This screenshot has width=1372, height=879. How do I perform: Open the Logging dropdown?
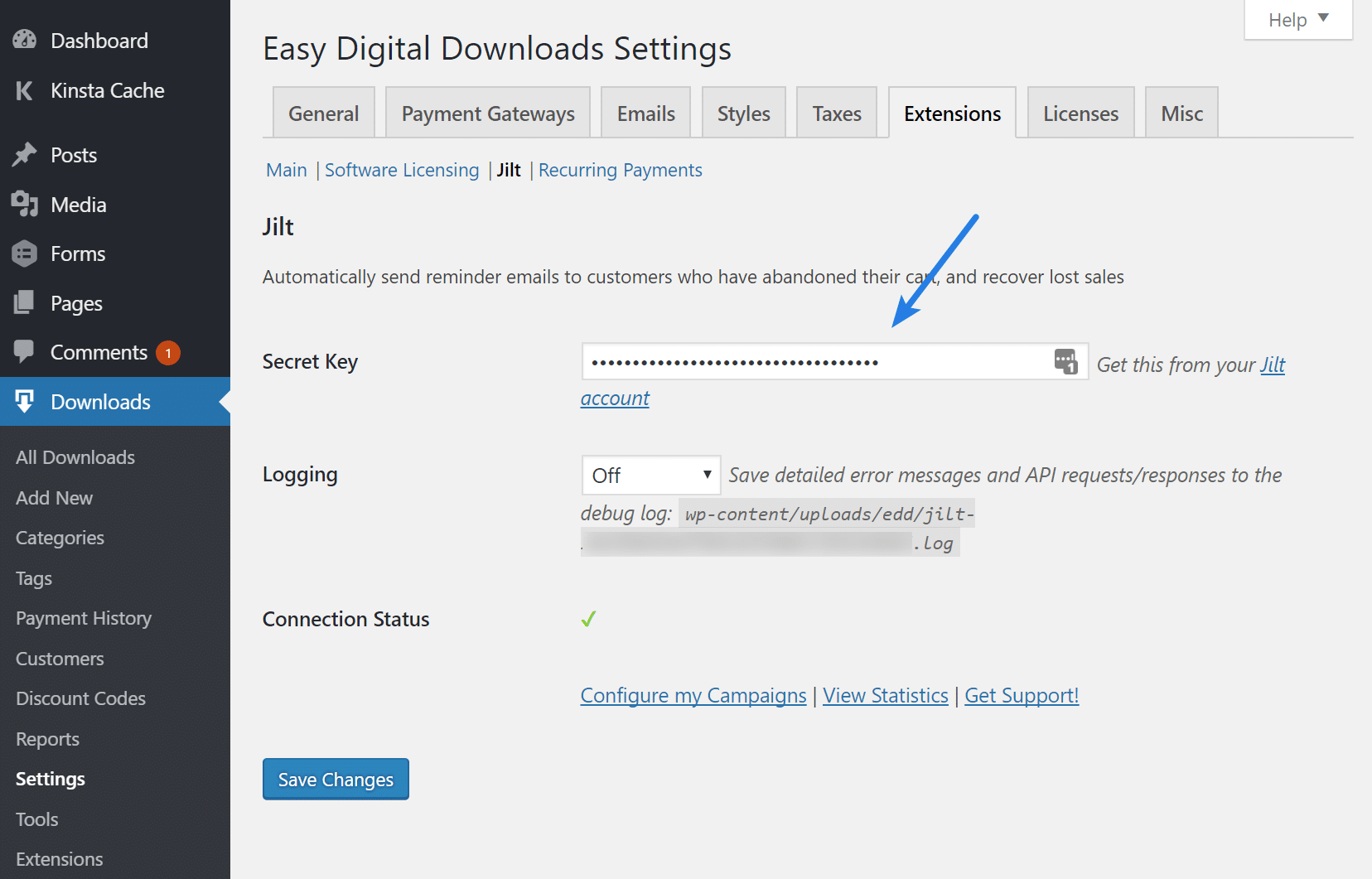click(x=651, y=475)
